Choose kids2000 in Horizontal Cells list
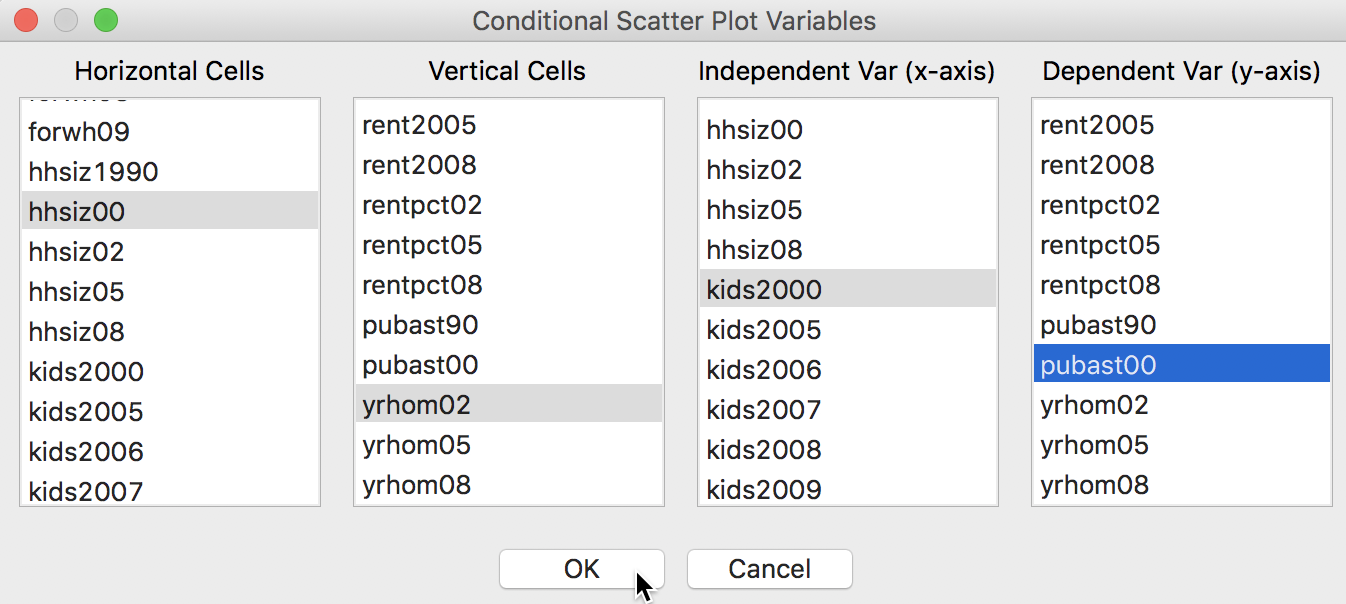Screen dimensions: 1346x604 coord(170,371)
